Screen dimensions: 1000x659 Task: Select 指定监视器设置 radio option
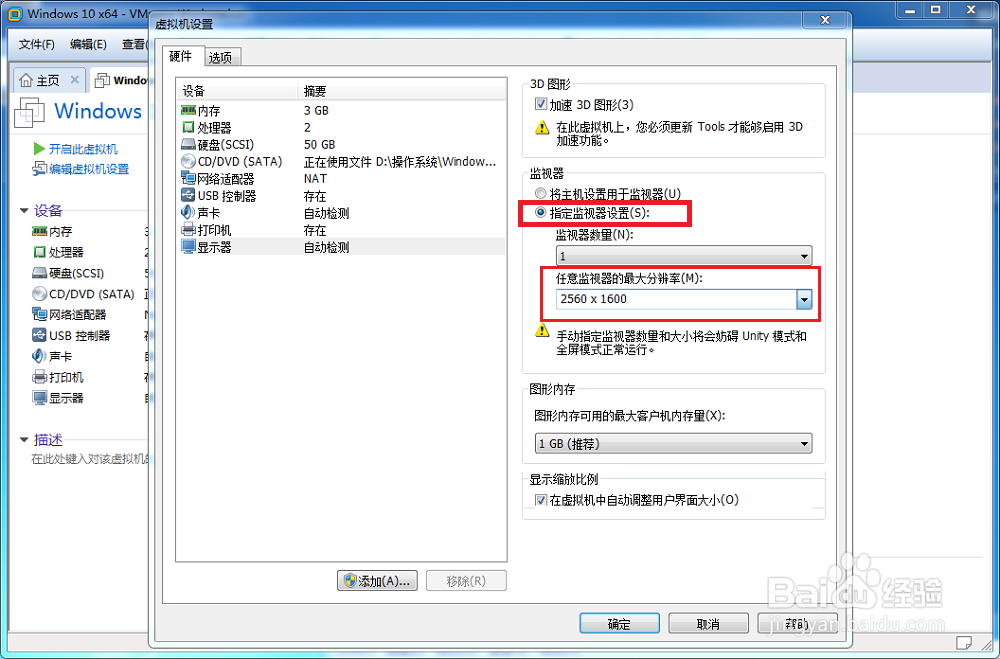541,212
